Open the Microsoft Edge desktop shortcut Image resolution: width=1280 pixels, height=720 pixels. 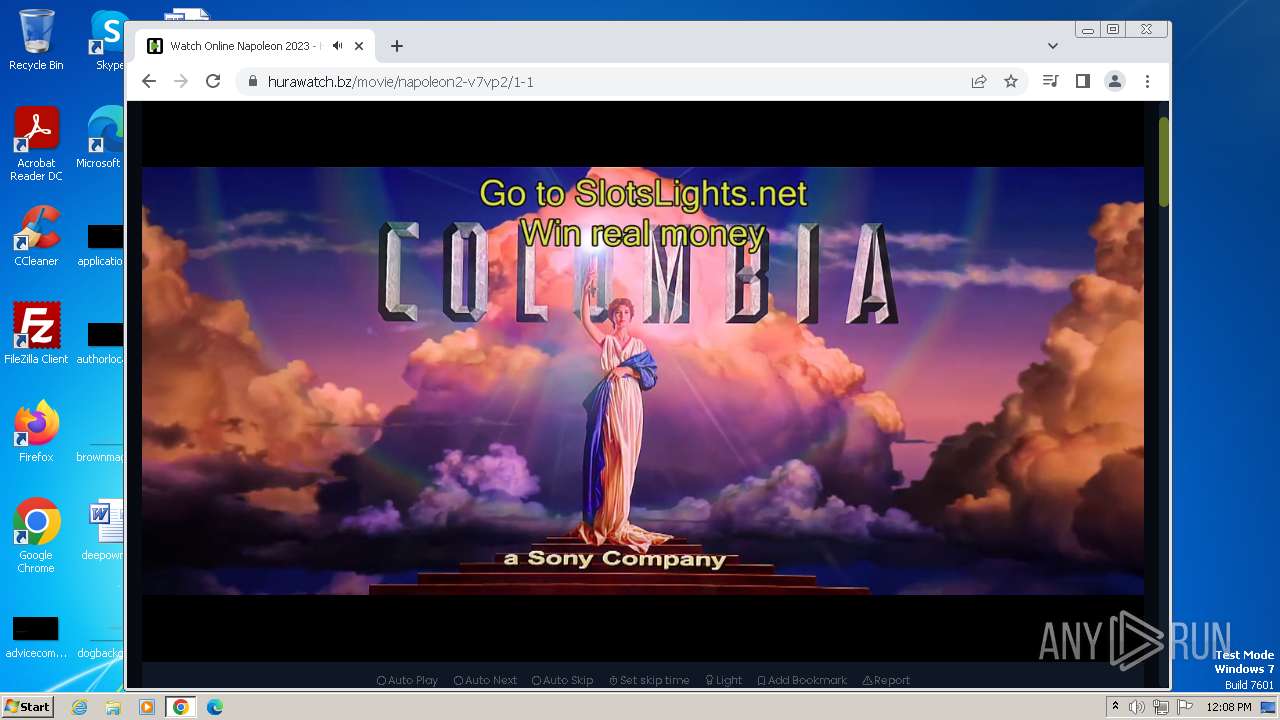click(101, 138)
